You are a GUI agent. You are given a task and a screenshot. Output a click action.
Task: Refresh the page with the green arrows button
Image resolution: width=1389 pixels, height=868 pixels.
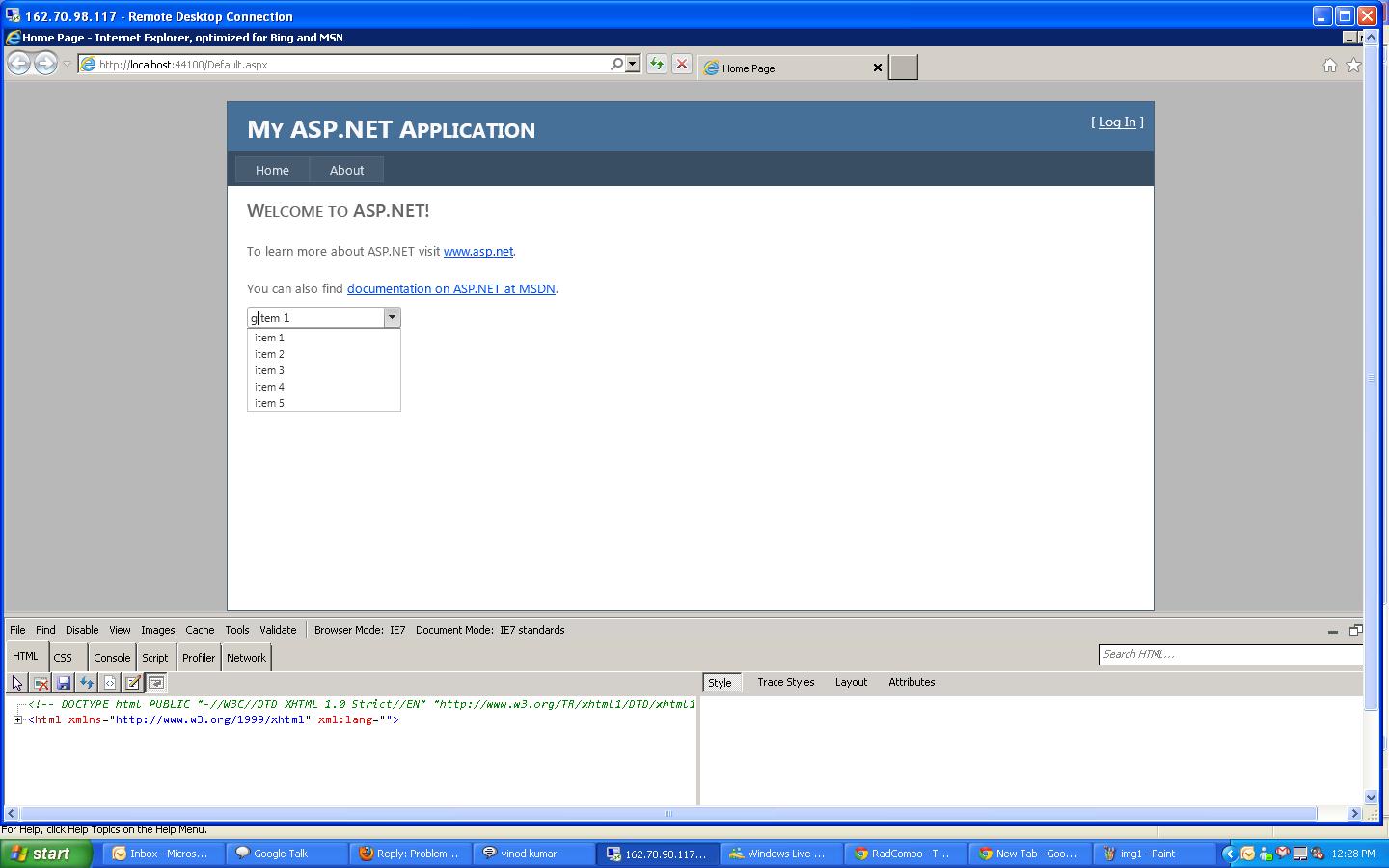657,65
